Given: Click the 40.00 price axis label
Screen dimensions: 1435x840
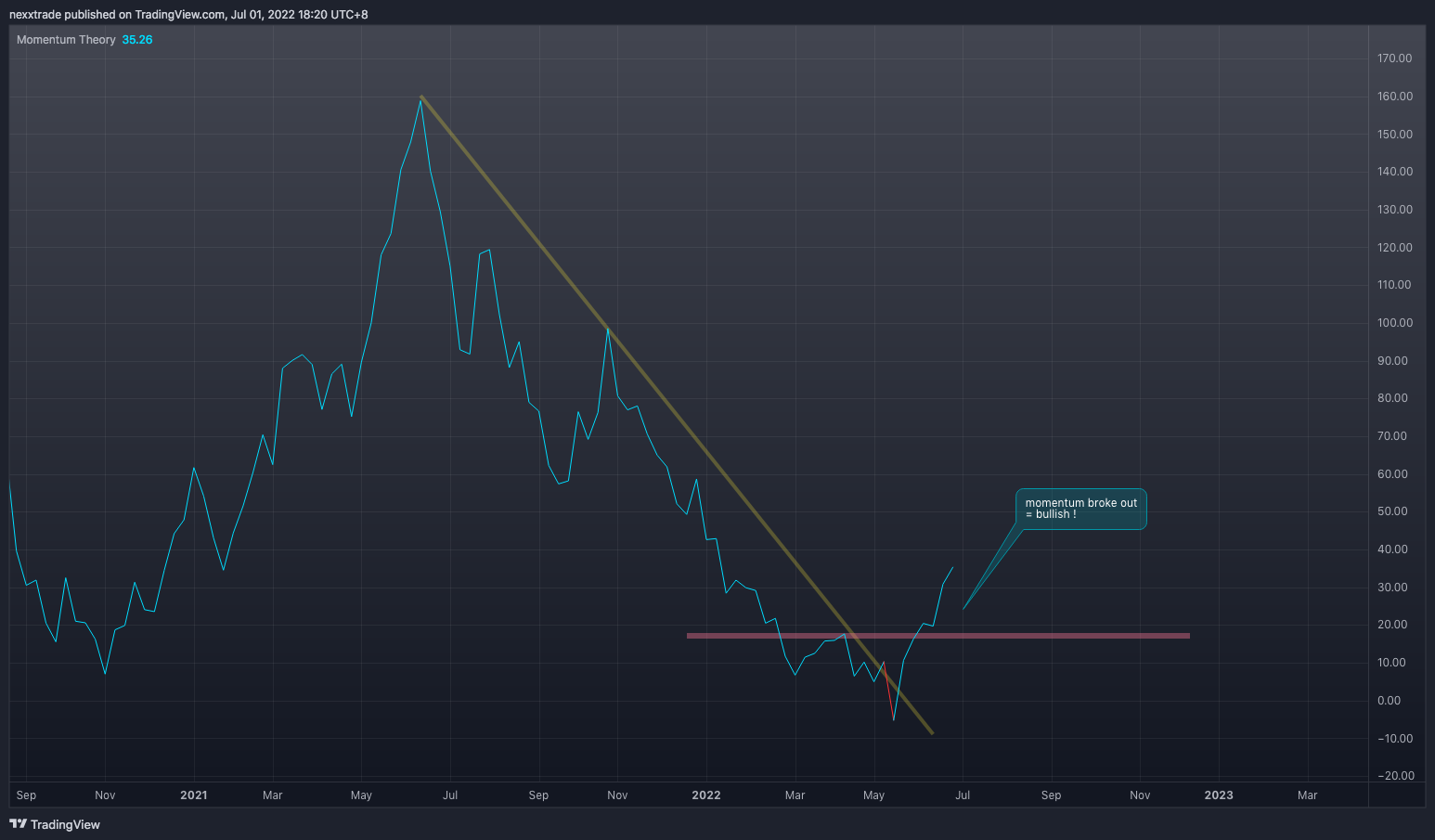Looking at the screenshot, I should pyautogui.click(x=1392, y=549).
